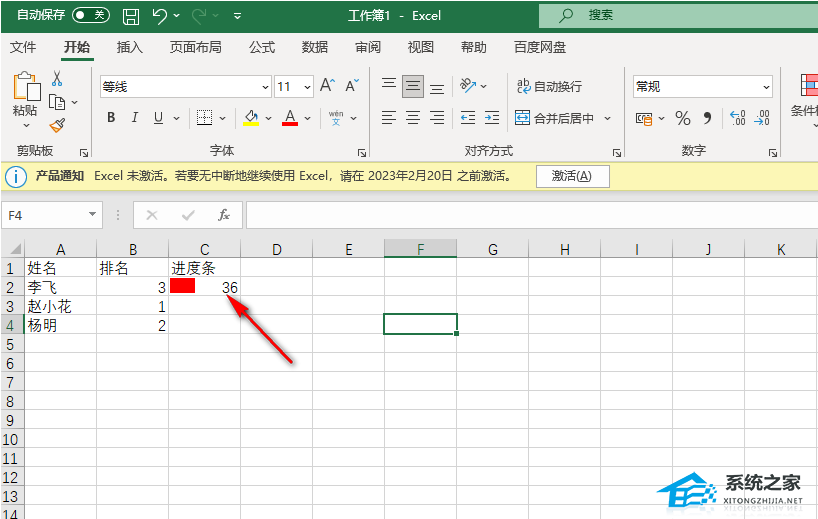This screenshot has width=818, height=519.
Task: Click the yellow fill color swatch
Action: [x=251, y=118]
